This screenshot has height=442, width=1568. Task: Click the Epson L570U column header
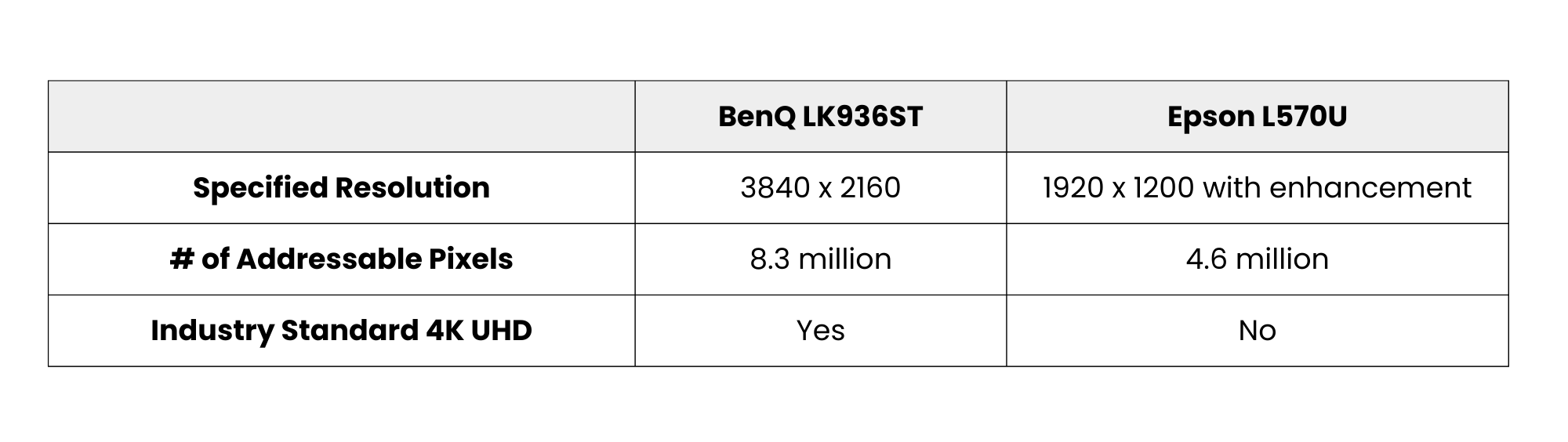tap(1257, 117)
